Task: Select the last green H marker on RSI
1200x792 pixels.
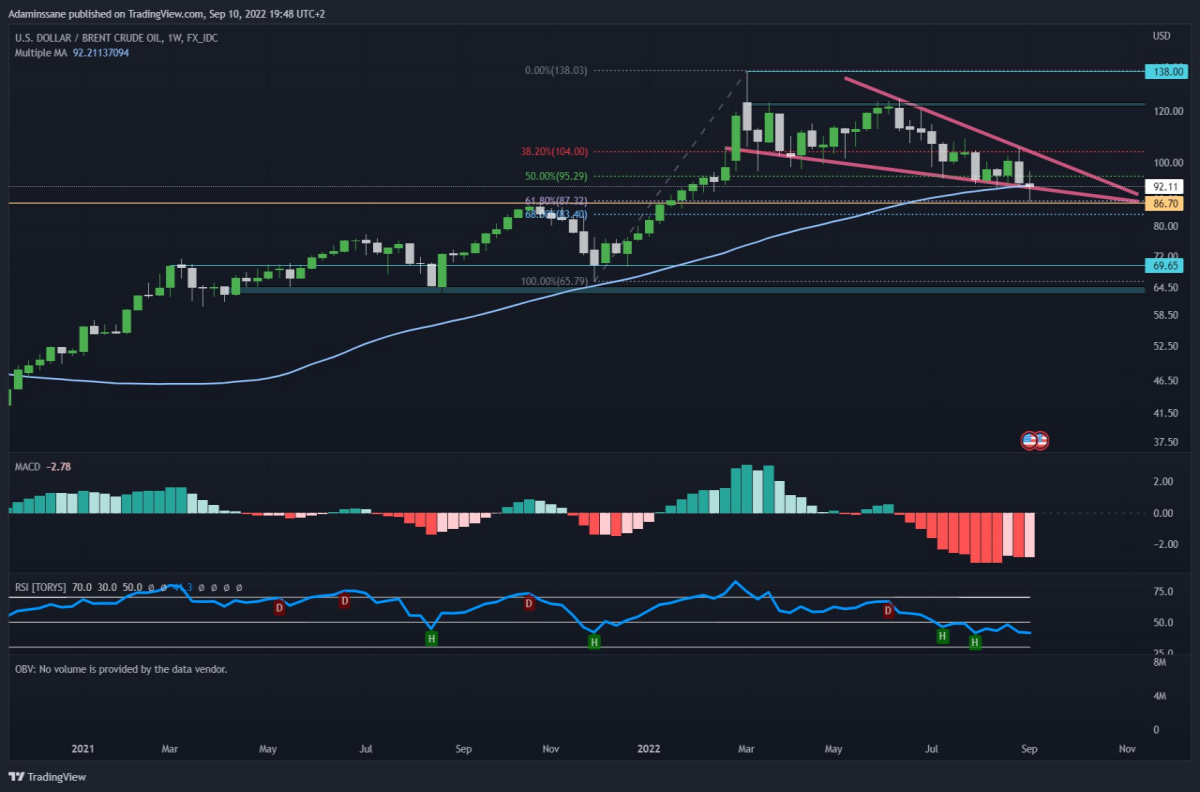Action: tap(975, 643)
